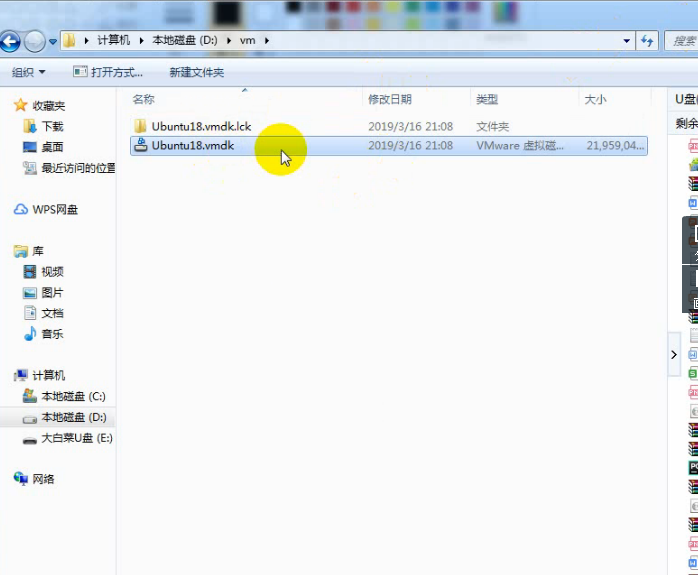Refresh the folder with the refresh button
This screenshot has height=575, width=698.
click(x=647, y=41)
